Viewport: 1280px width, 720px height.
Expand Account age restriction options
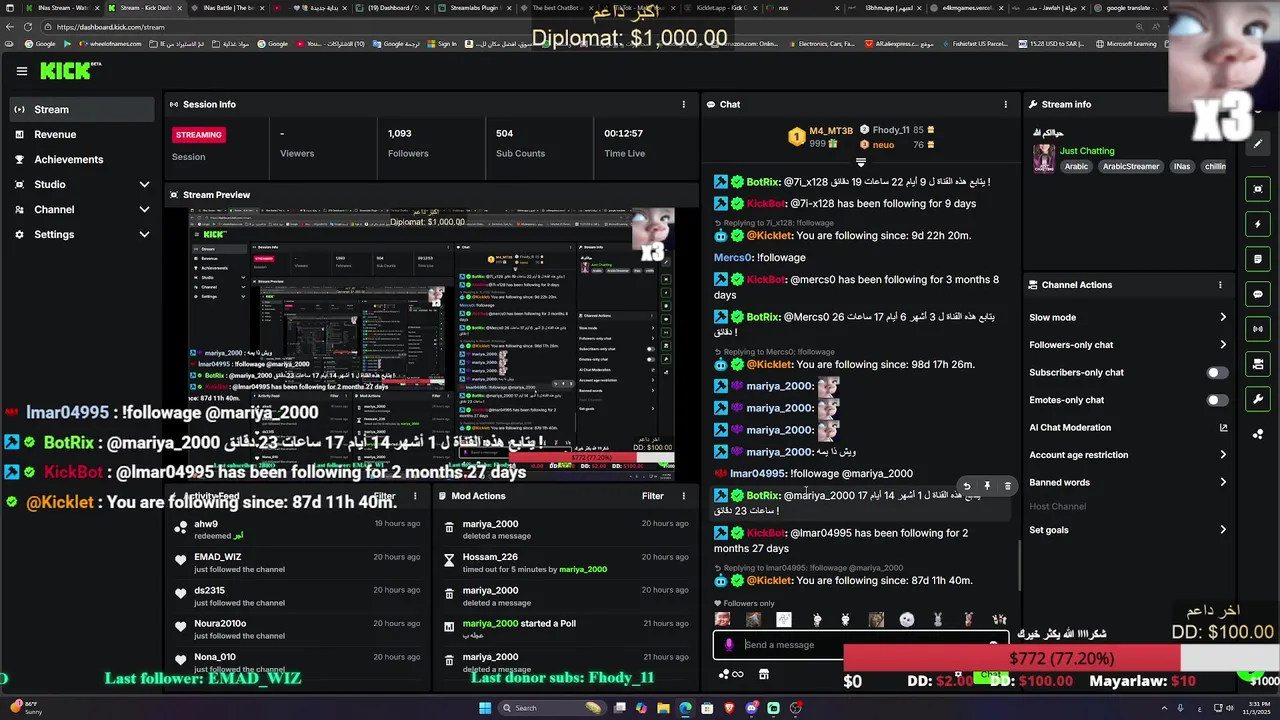(1128, 455)
